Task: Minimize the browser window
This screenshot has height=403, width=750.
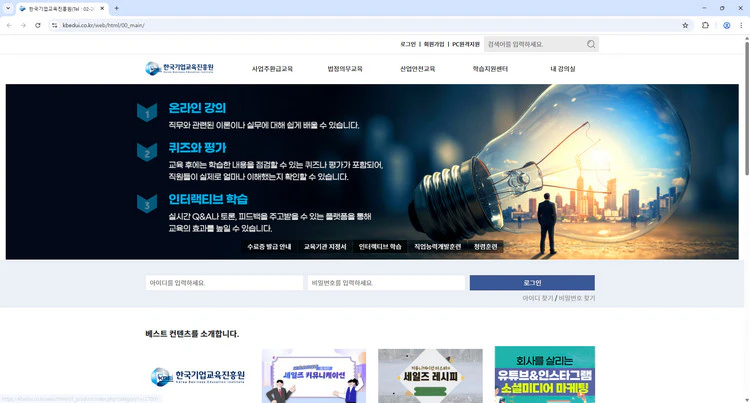Action: [704, 8]
